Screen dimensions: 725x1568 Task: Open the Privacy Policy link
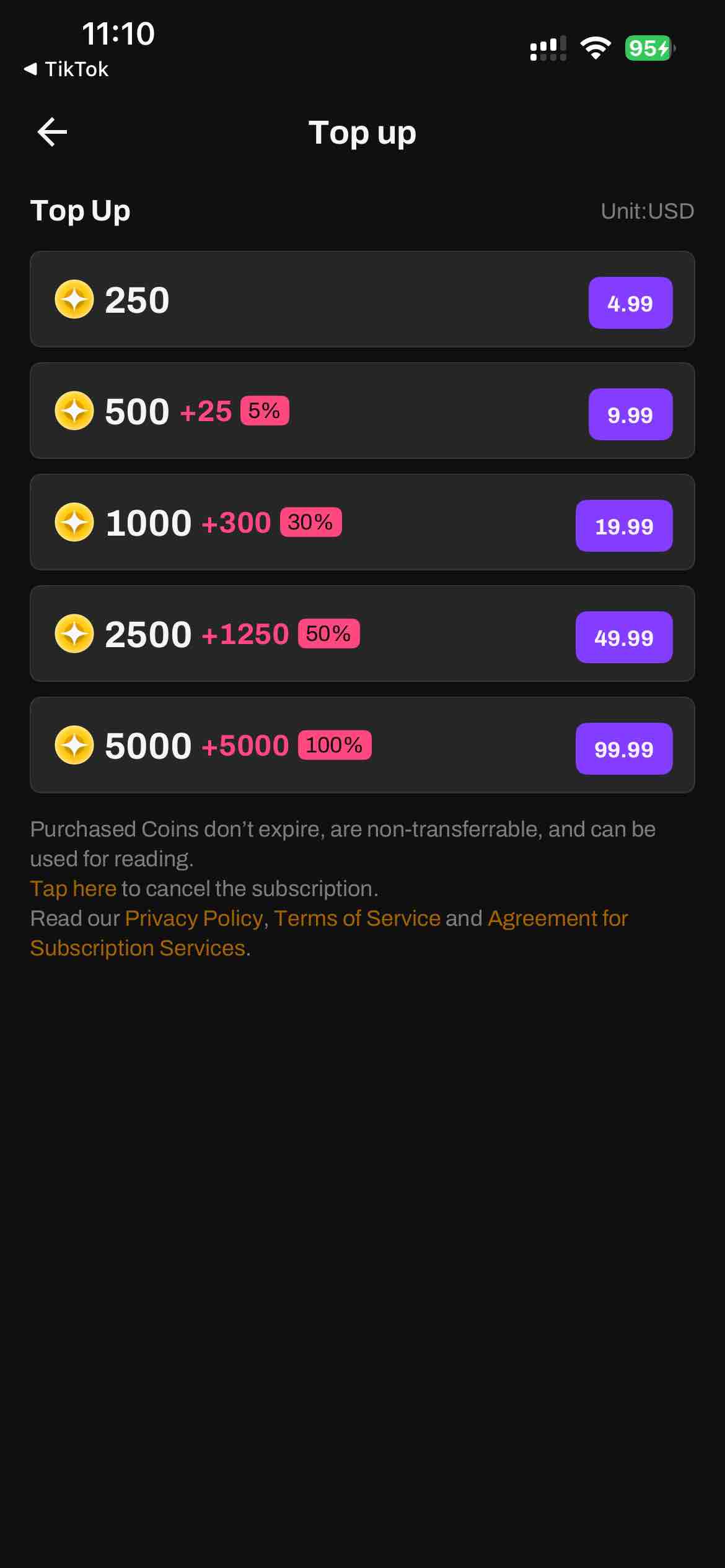[x=194, y=918]
